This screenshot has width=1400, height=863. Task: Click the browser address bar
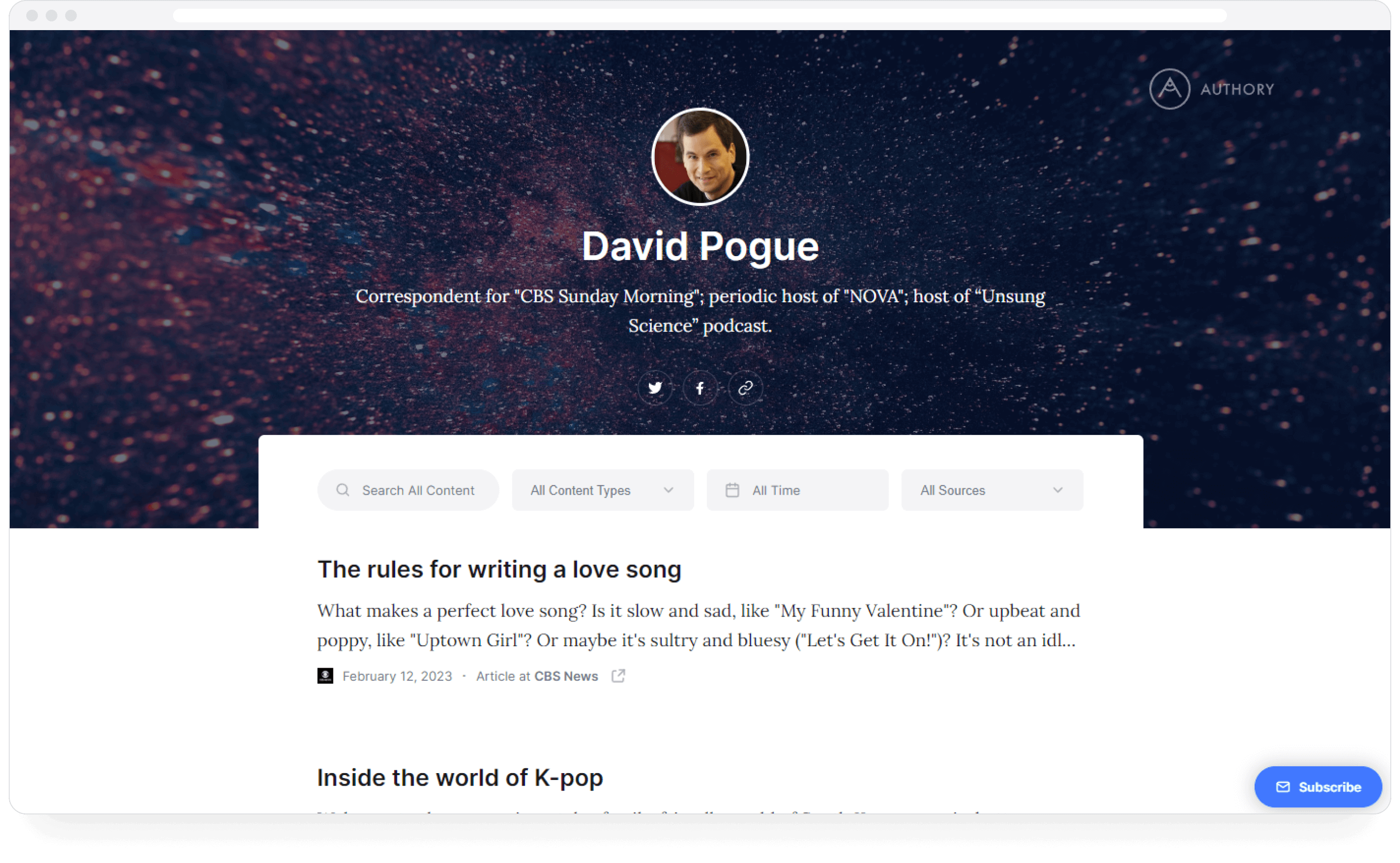point(700,16)
